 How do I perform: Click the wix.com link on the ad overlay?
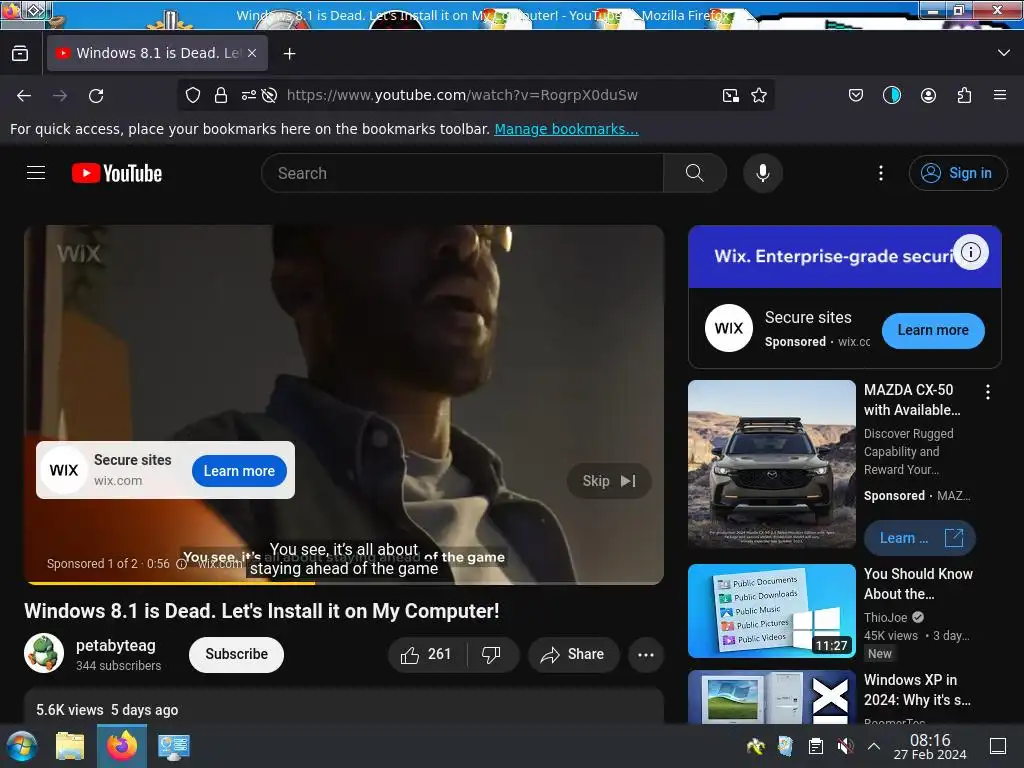[118, 481]
